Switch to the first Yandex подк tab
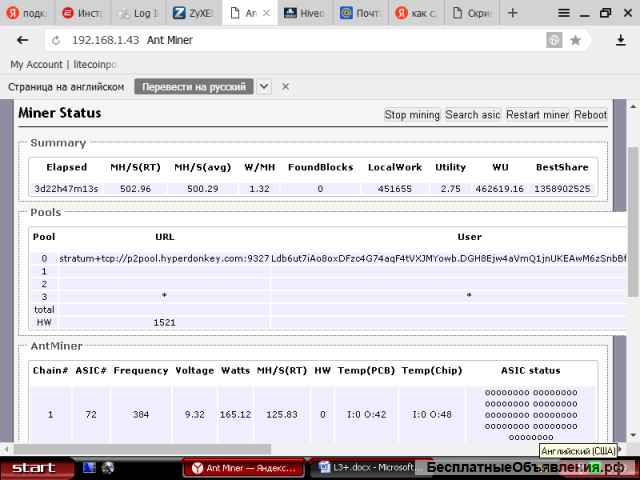This screenshot has height=480, width=640. click(x=26, y=13)
